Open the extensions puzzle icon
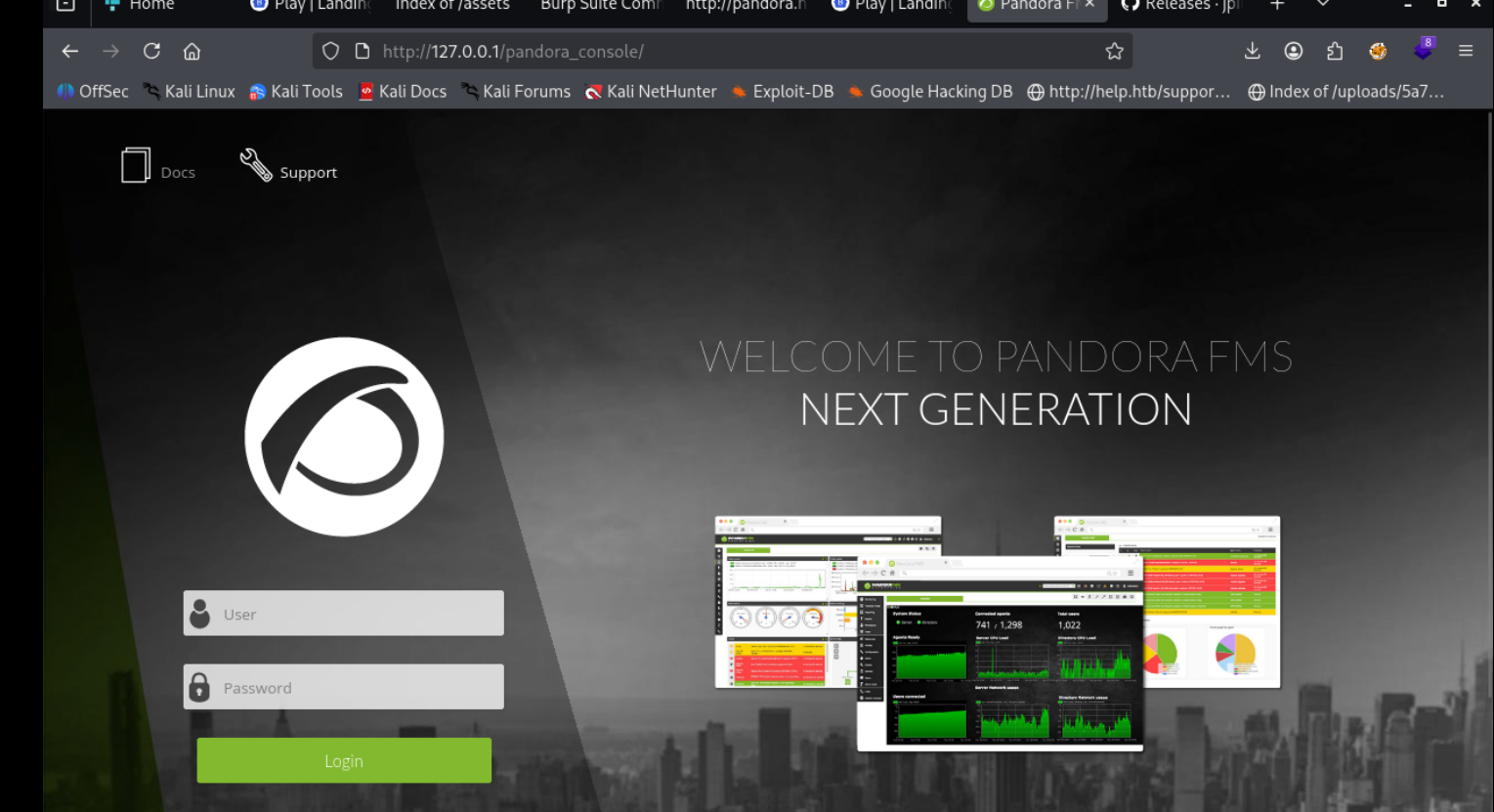 click(1335, 51)
